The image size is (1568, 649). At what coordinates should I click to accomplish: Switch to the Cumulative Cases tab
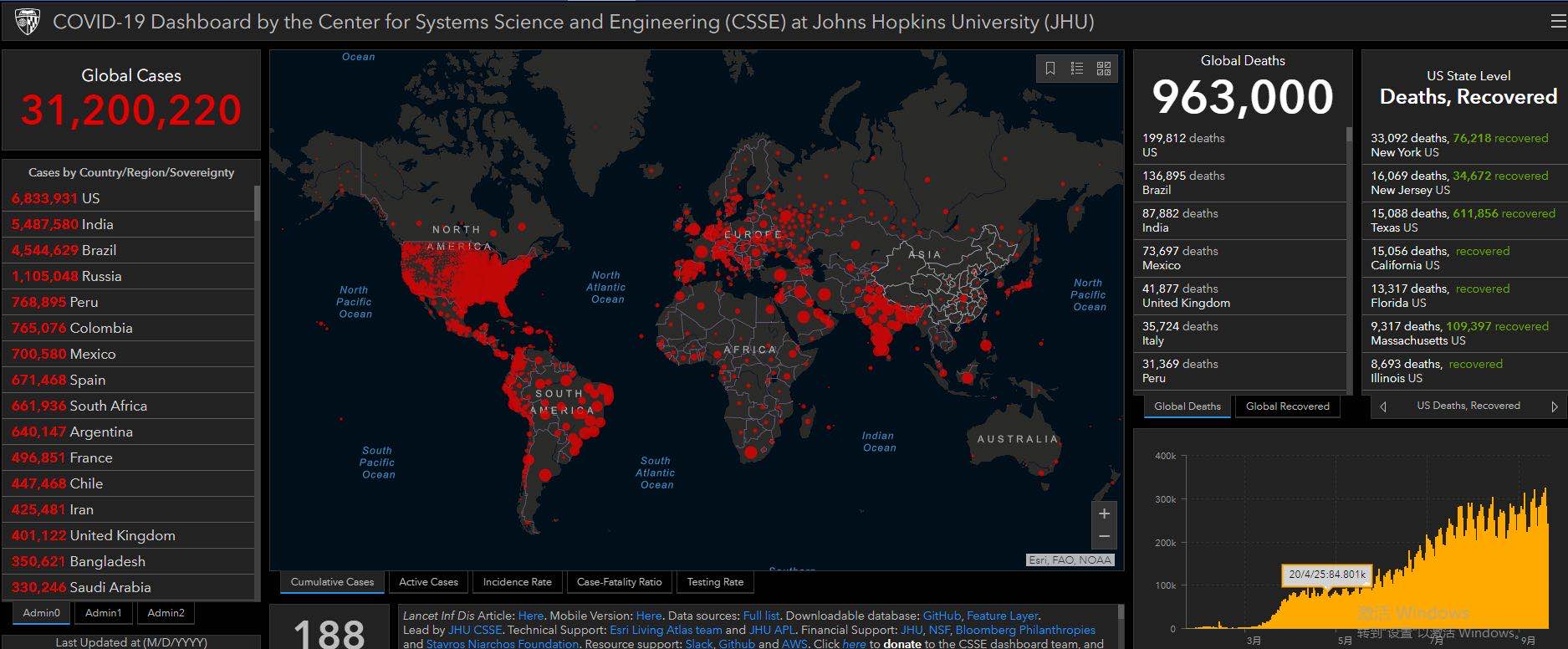coord(332,582)
